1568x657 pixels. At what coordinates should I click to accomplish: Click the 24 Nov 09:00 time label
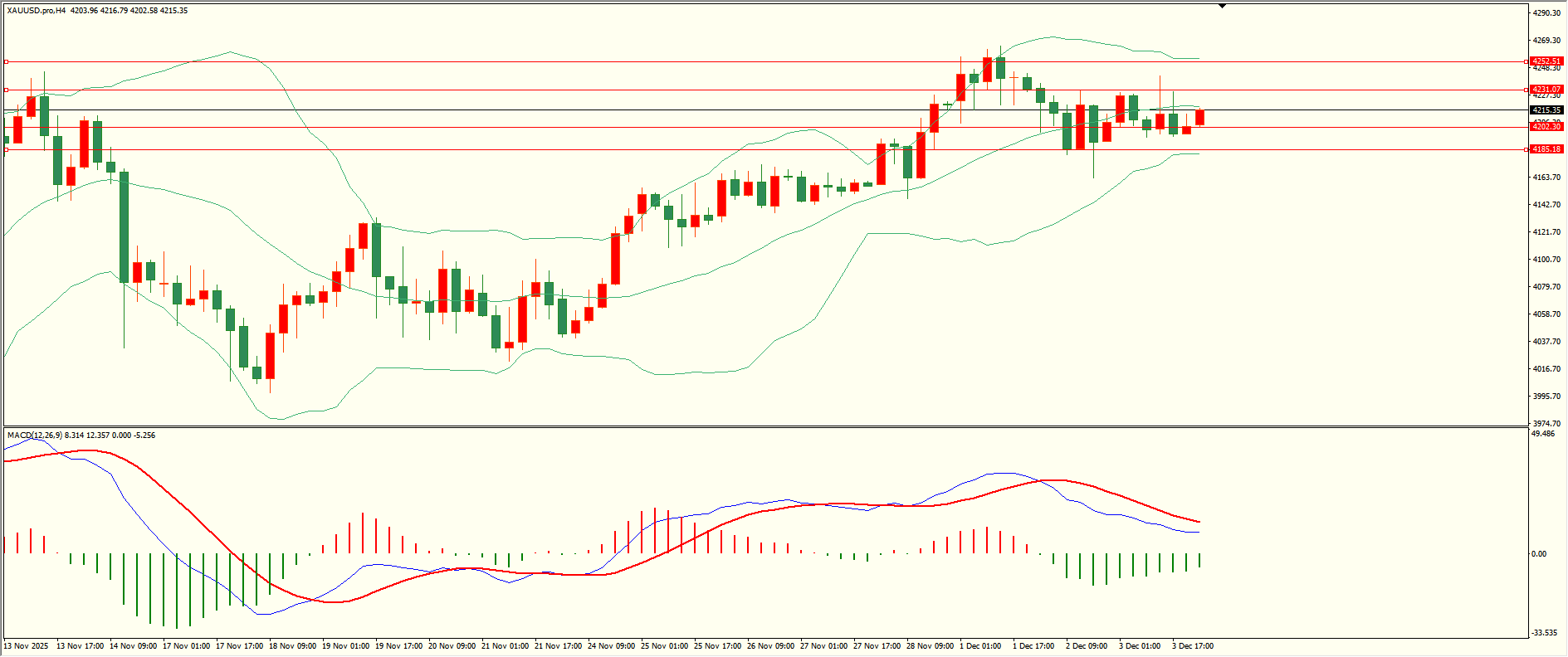pos(611,646)
